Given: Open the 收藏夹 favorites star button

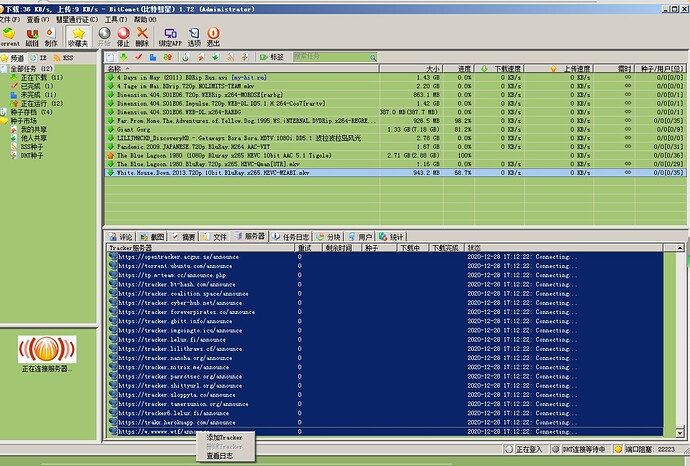Looking at the screenshot, I should click(78, 37).
